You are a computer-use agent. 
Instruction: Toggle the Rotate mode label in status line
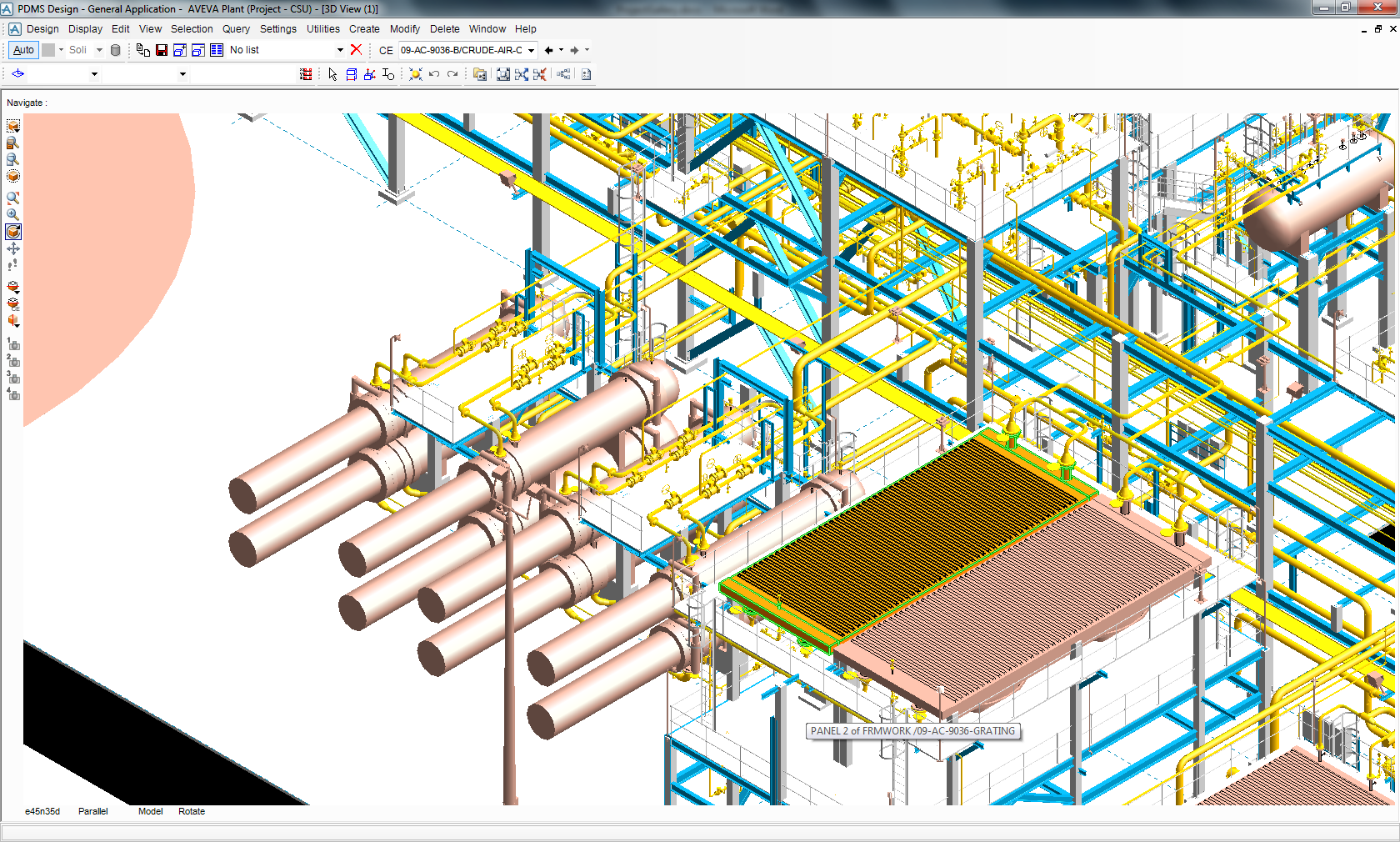tap(192, 811)
